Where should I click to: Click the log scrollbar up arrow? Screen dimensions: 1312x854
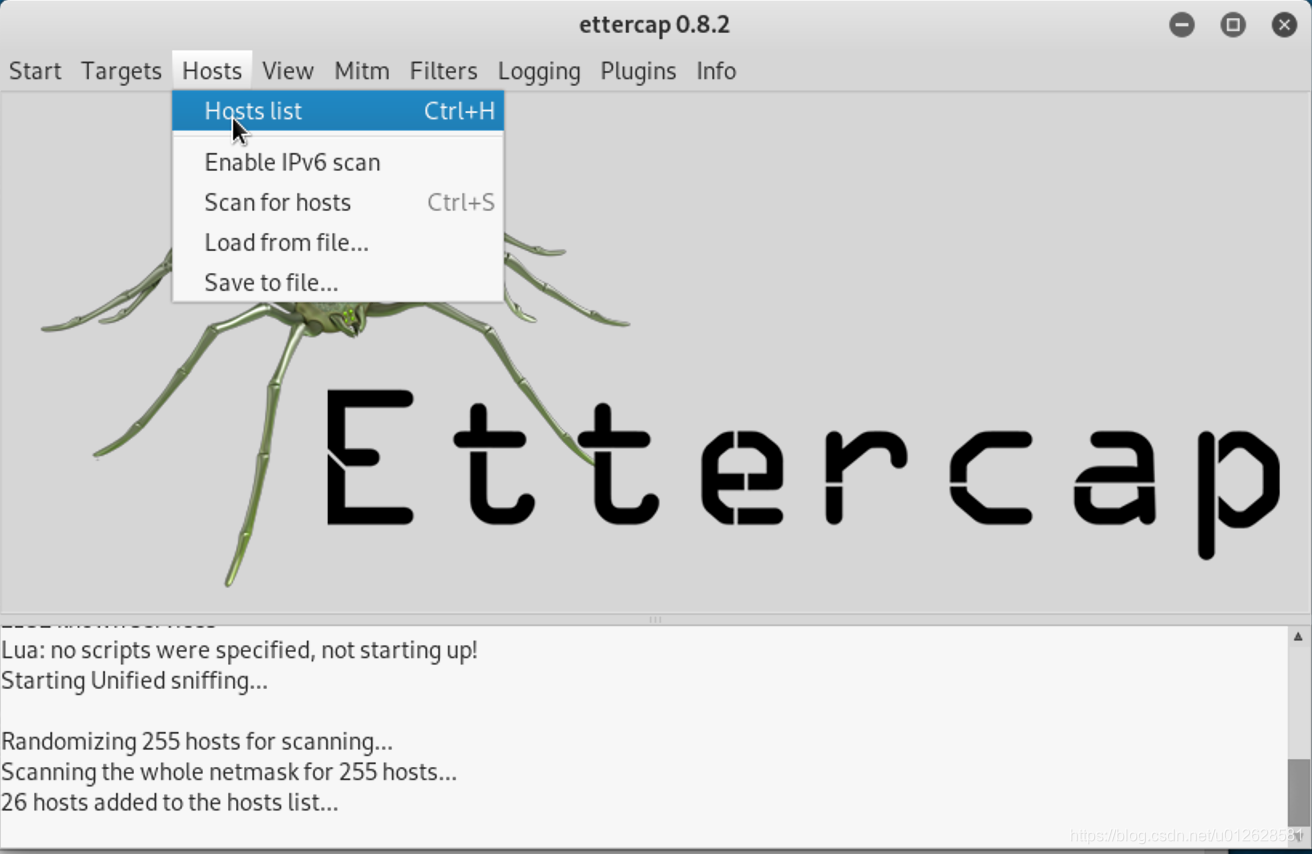[1298, 636]
